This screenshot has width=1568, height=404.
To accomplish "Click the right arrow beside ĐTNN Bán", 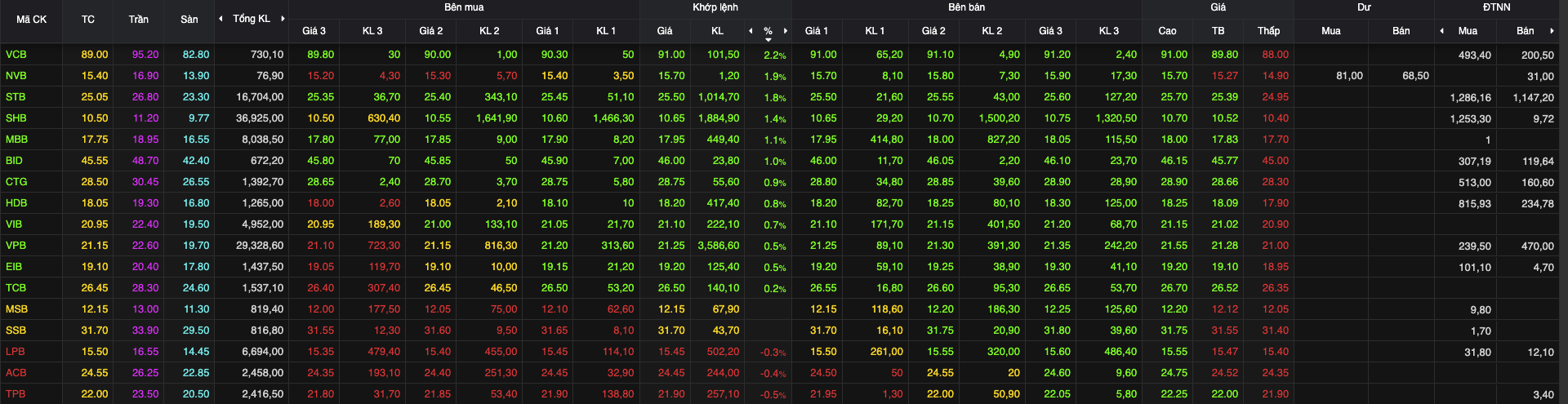I will [x=1552, y=31].
